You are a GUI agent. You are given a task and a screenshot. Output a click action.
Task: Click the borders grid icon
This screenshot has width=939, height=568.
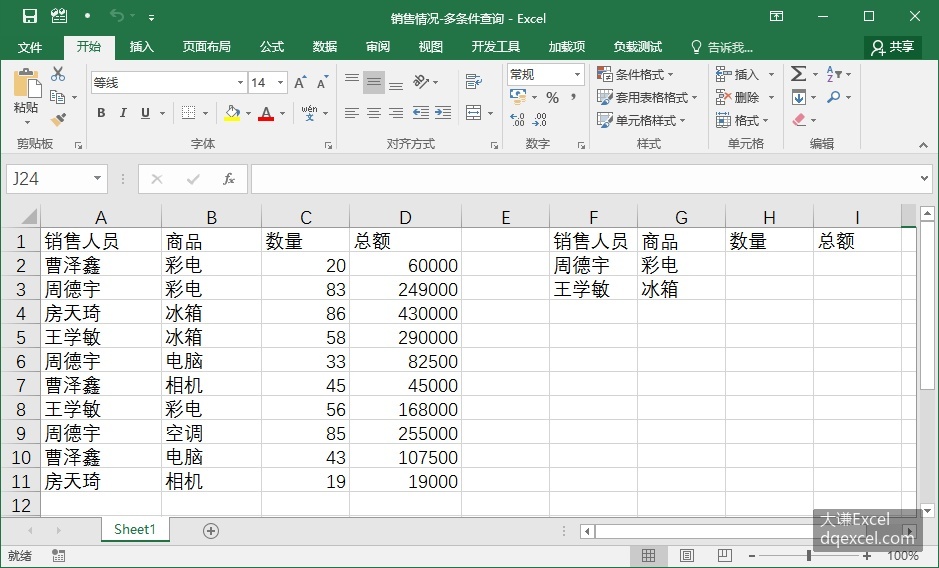(189, 113)
